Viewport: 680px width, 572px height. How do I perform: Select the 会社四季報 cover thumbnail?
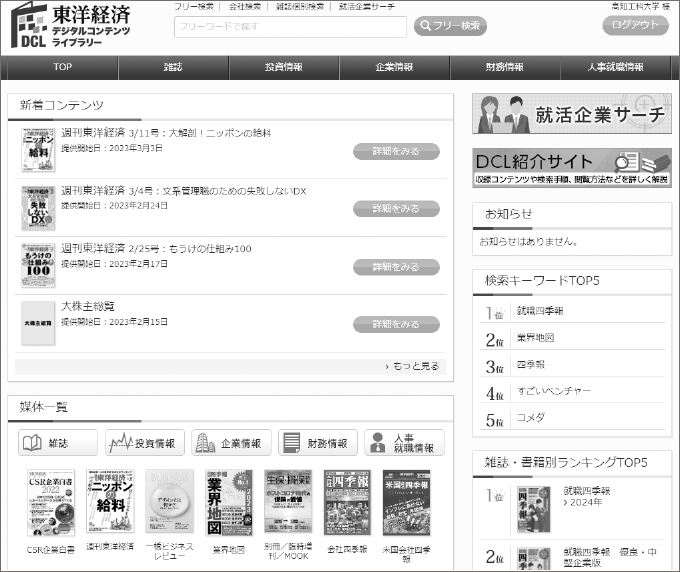tap(347, 503)
